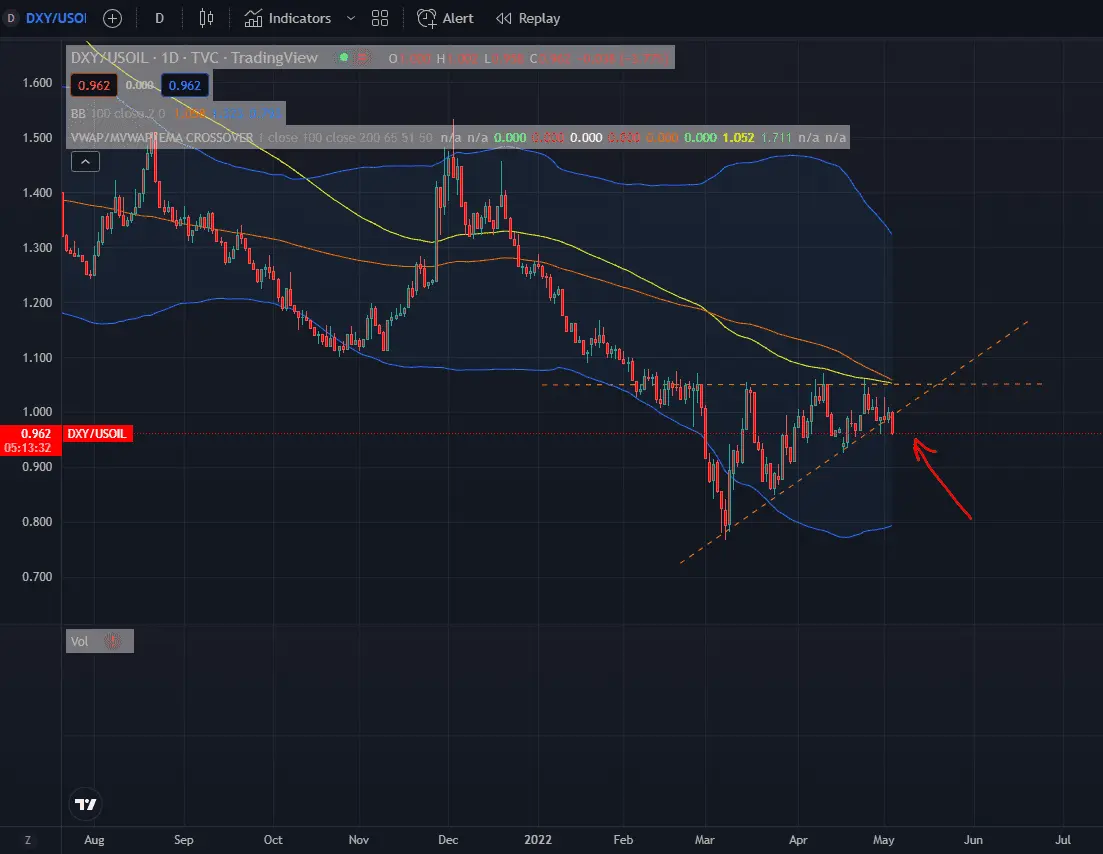Open the Indicators menu
The image size is (1103, 854).
pyautogui.click(x=288, y=18)
